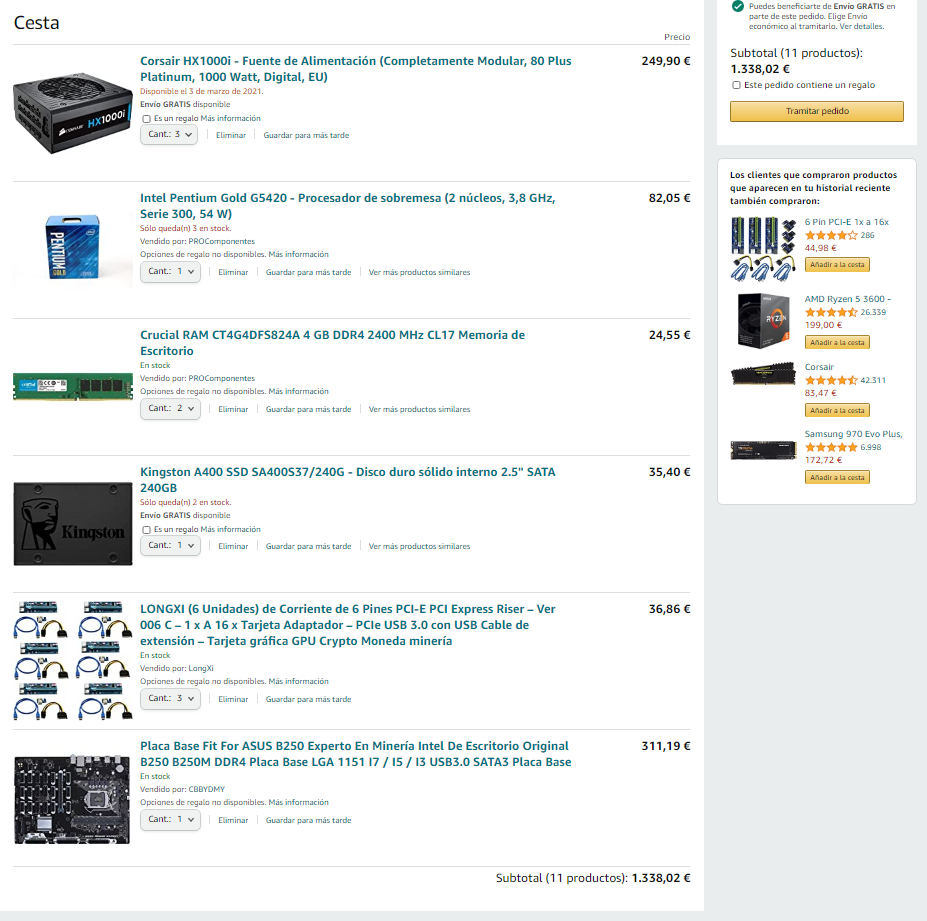
Task: Open 'Samsung 970 Evo Plus' recommendation link
Action: [853, 434]
